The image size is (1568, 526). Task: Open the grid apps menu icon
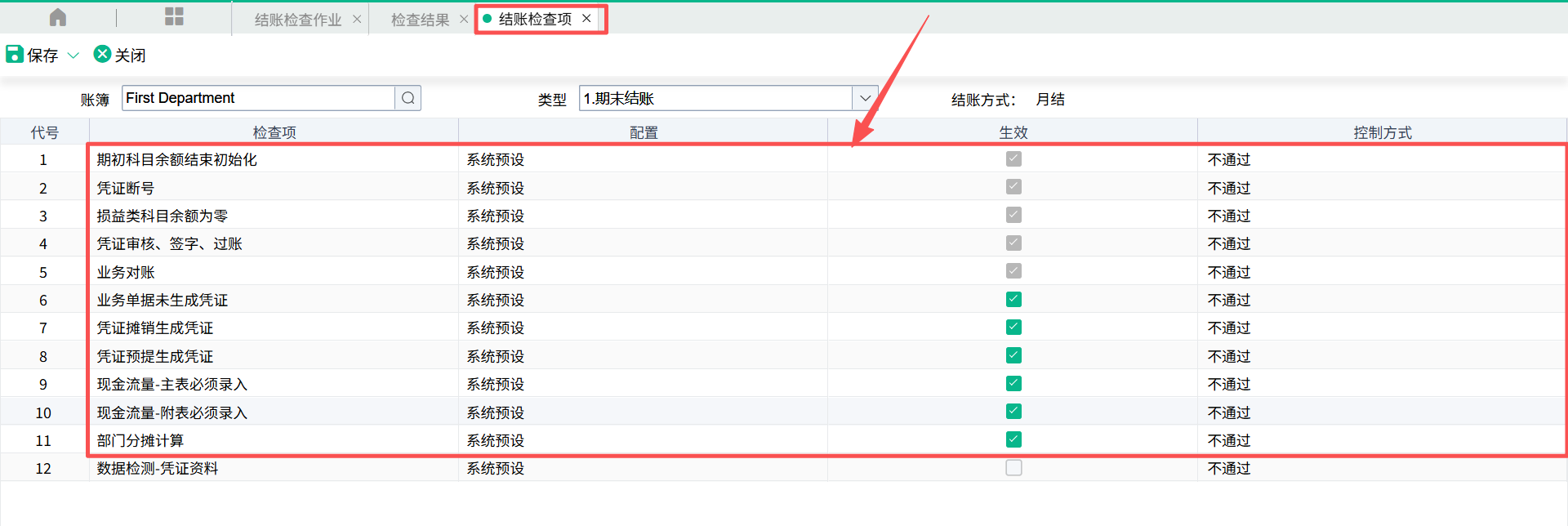click(174, 17)
